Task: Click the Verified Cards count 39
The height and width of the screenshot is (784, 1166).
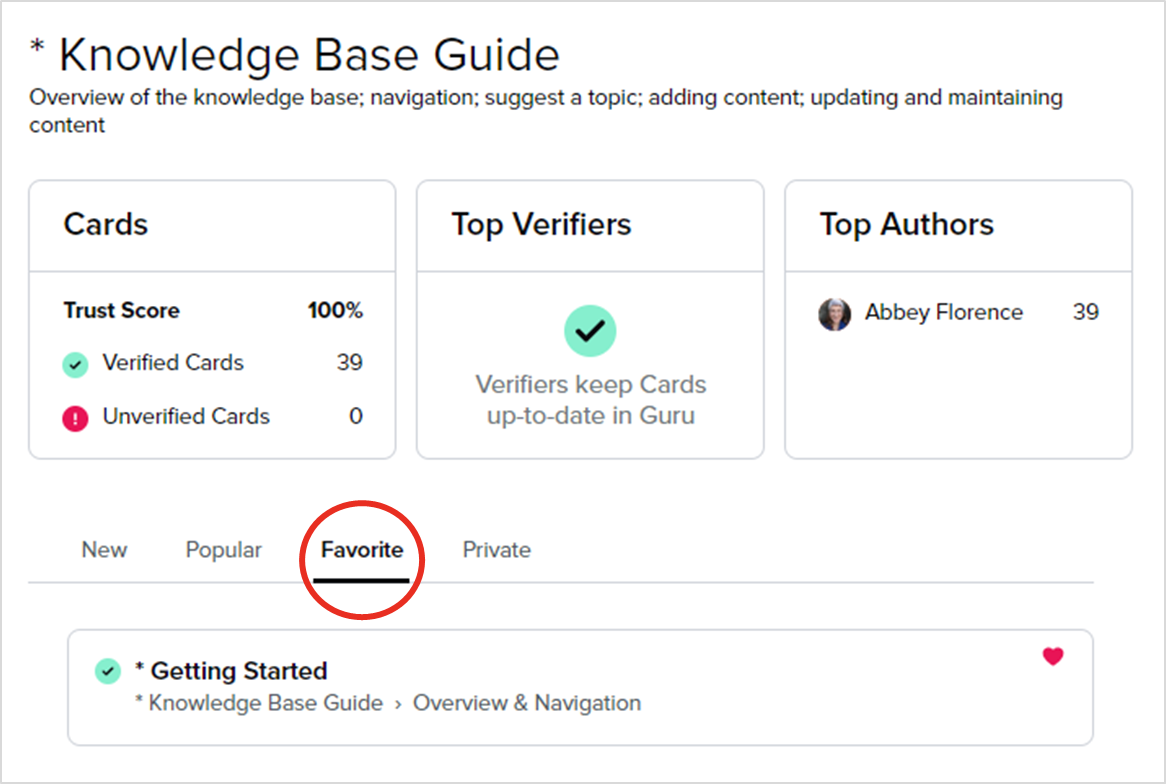Action: (x=349, y=363)
